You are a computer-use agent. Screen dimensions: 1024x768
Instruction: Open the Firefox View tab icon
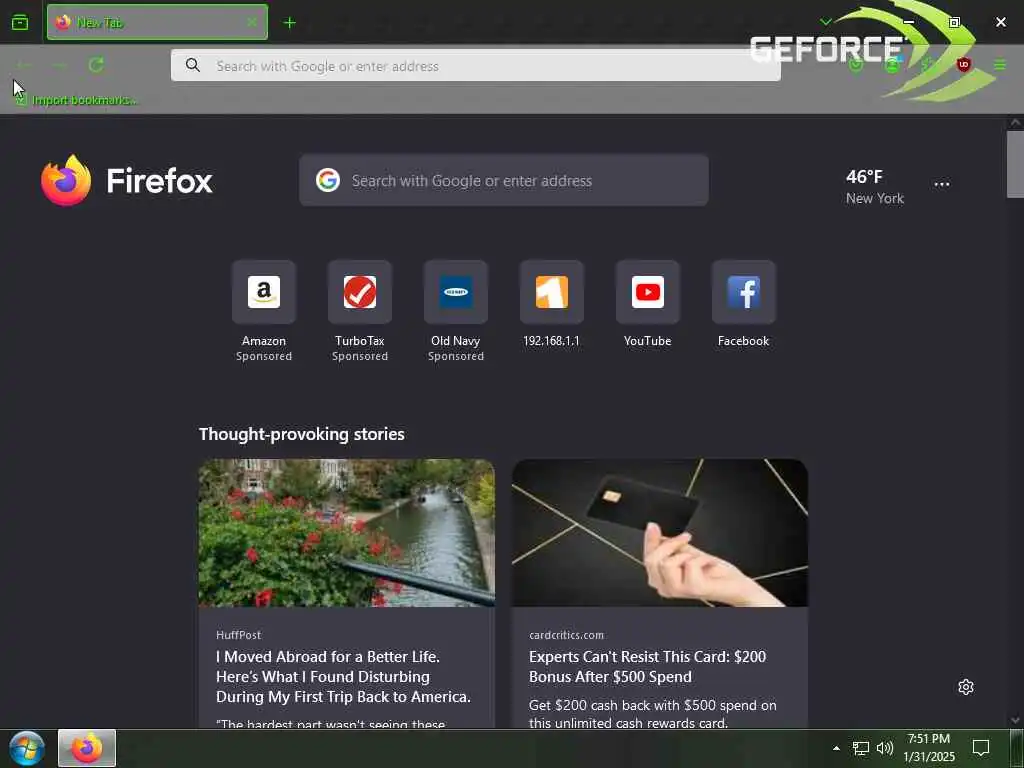point(20,23)
